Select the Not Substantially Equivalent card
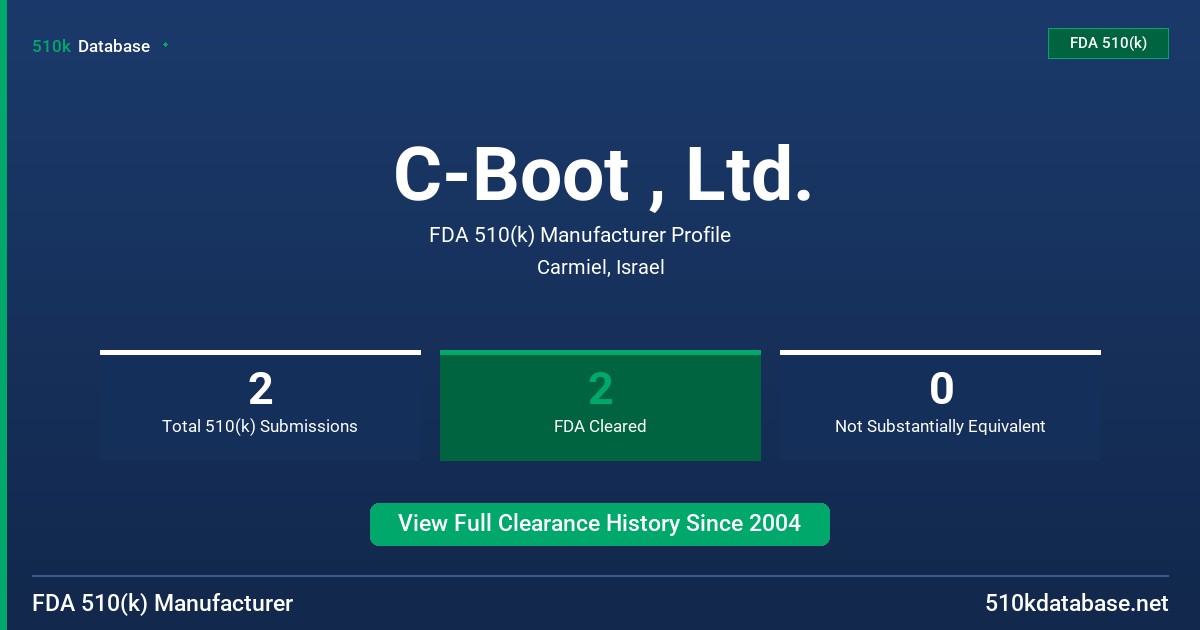This screenshot has height=630, width=1200. pos(940,405)
